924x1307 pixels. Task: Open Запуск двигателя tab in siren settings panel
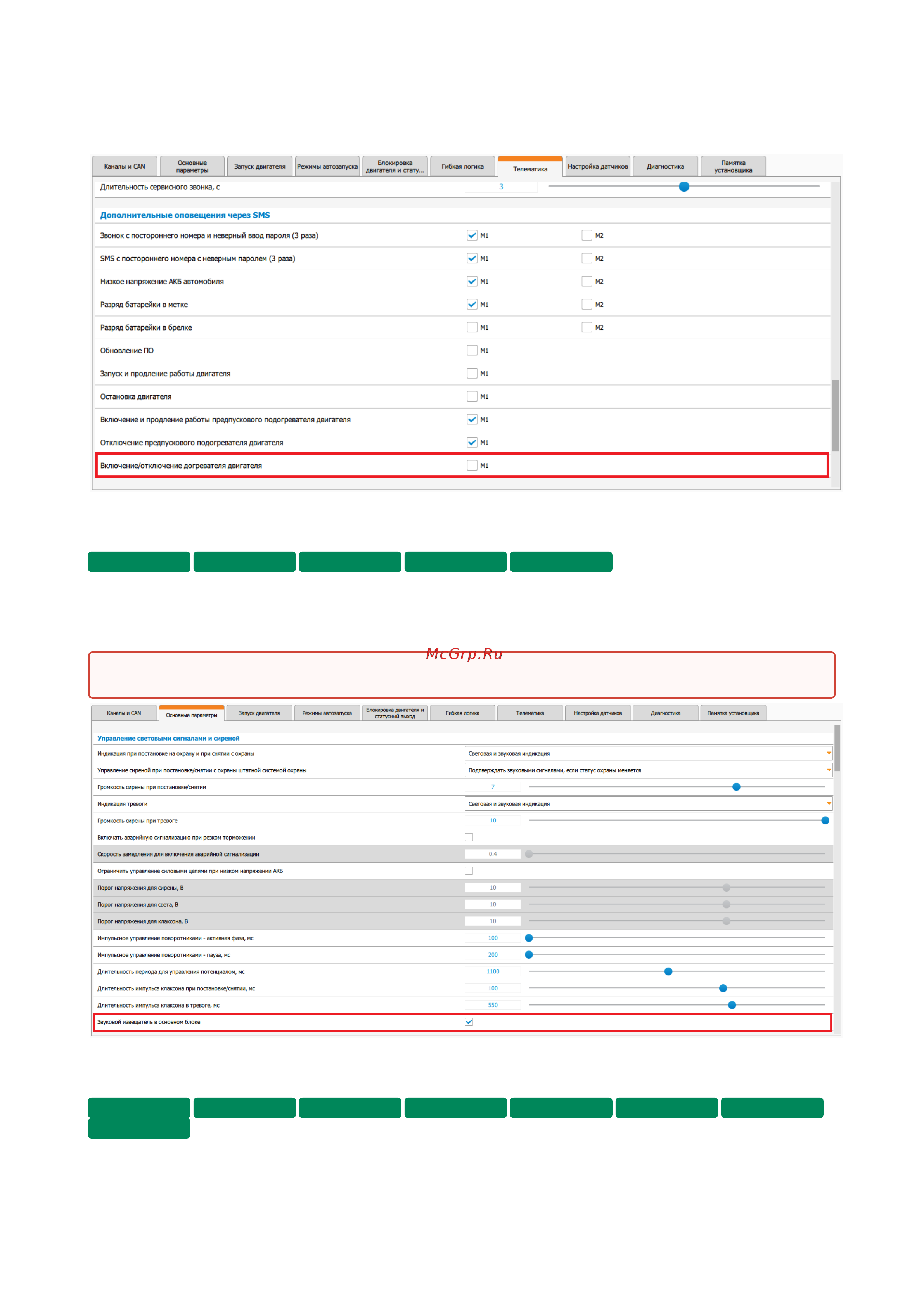click(259, 713)
